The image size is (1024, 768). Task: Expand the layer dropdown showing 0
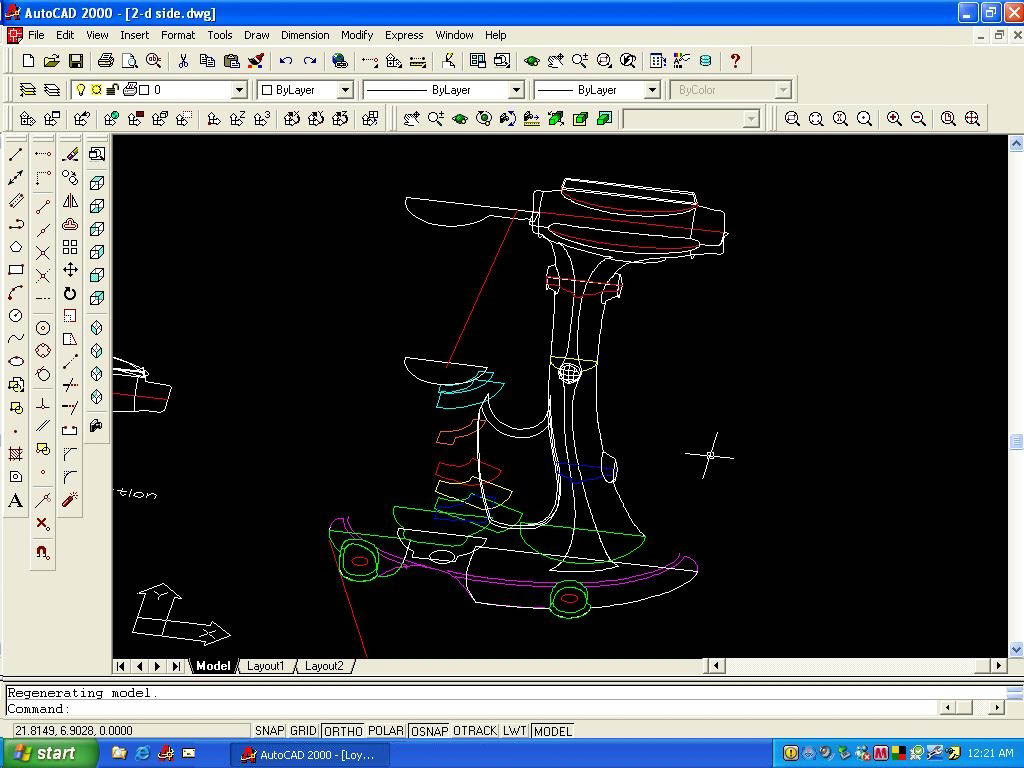(x=239, y=90)
